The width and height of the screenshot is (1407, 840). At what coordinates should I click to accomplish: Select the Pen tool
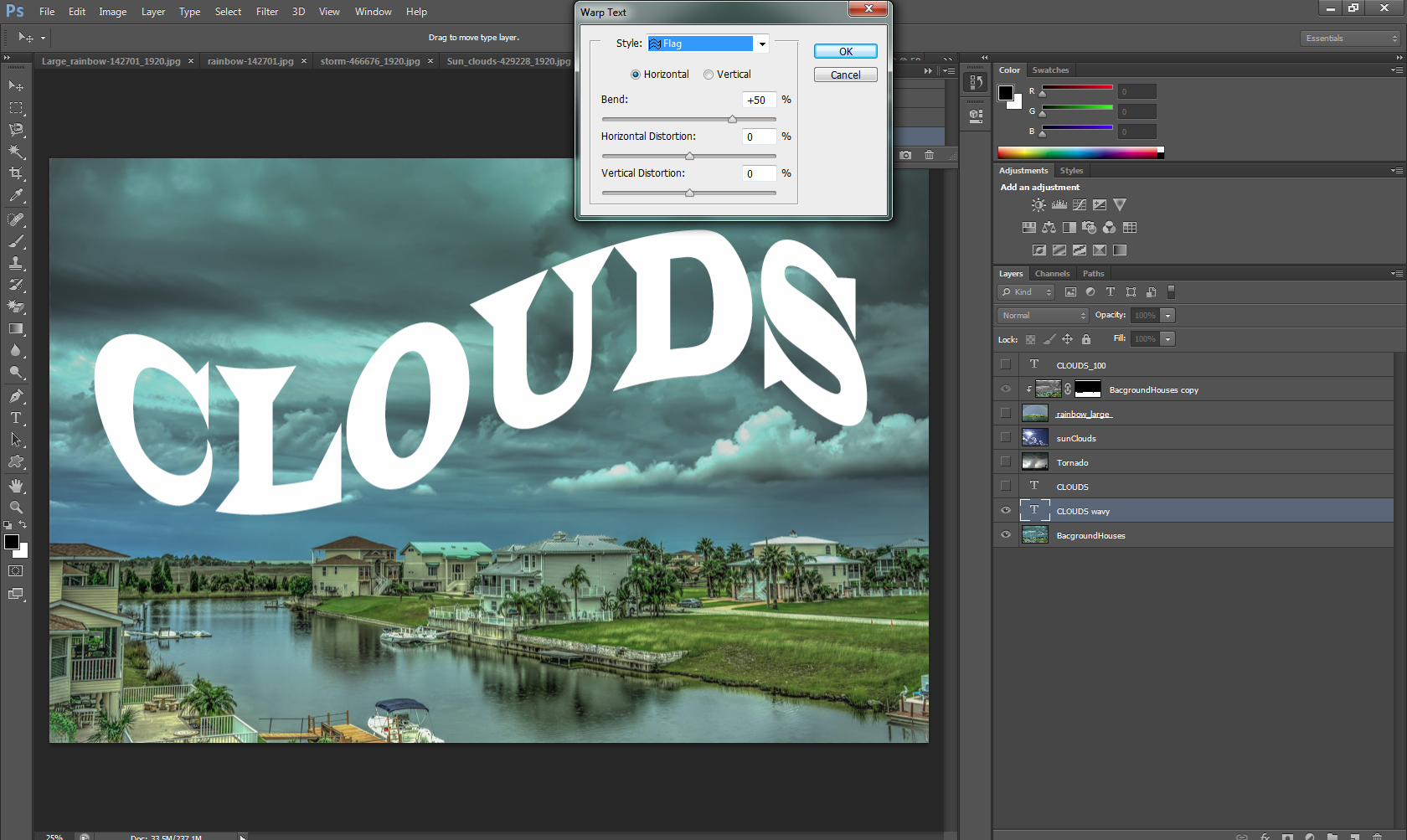pyautogui.click(x=16, y=396)
